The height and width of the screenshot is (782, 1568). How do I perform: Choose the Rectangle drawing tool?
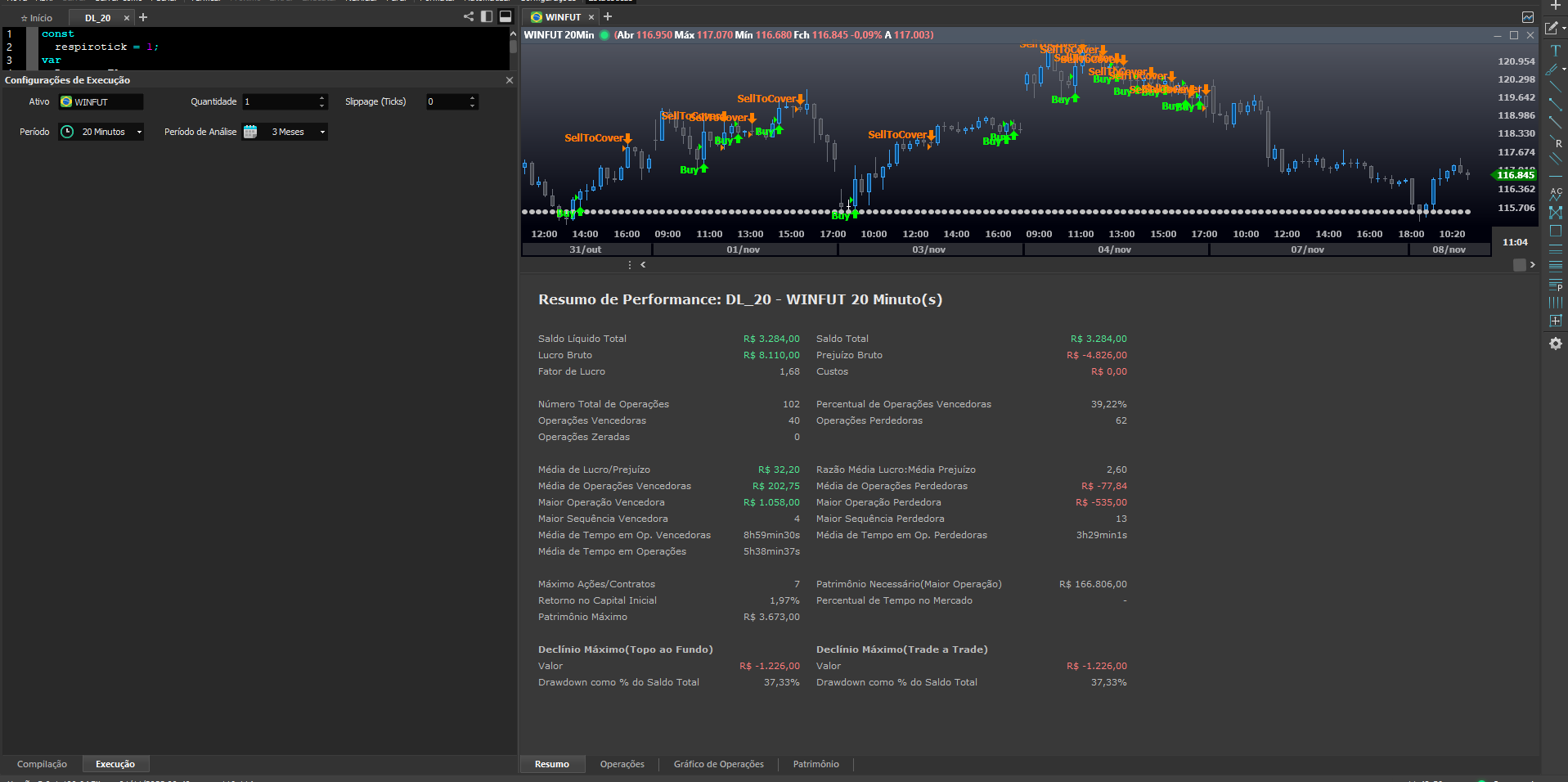coord(1557,231)
